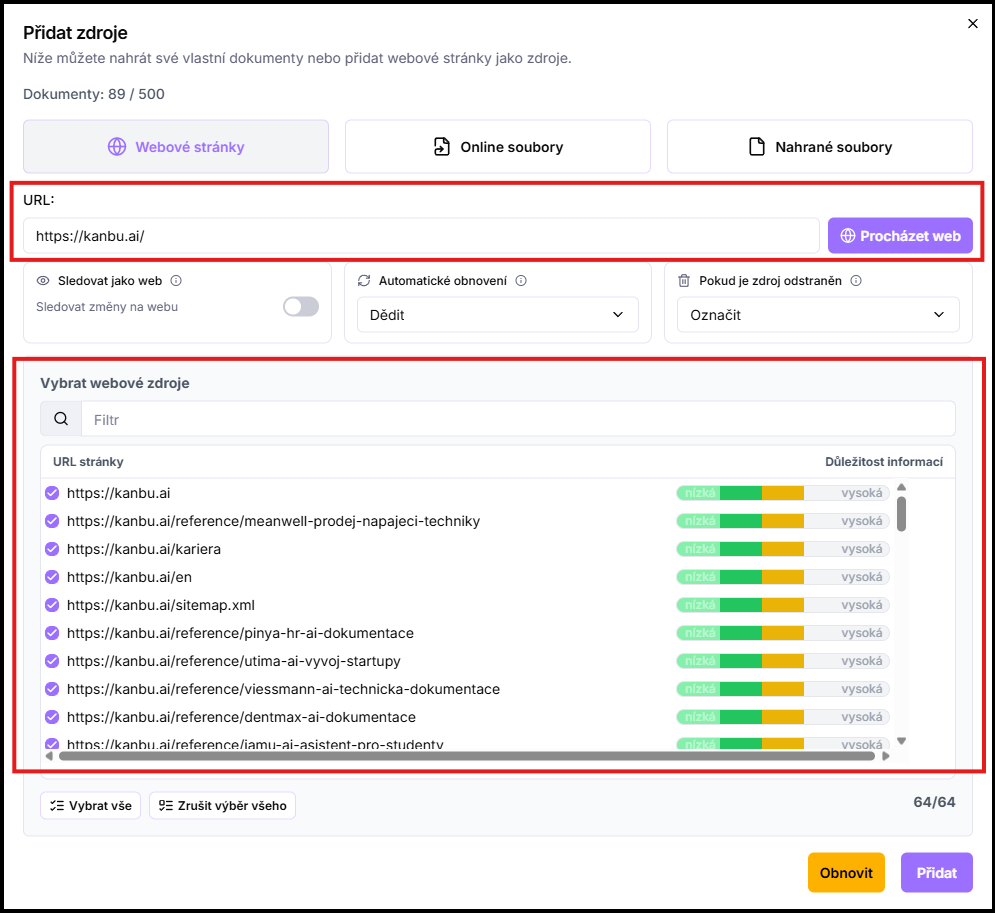Set importance slider for kanbu.ai/en row
This screenshot has height=913, width=995.
point(783,577)
